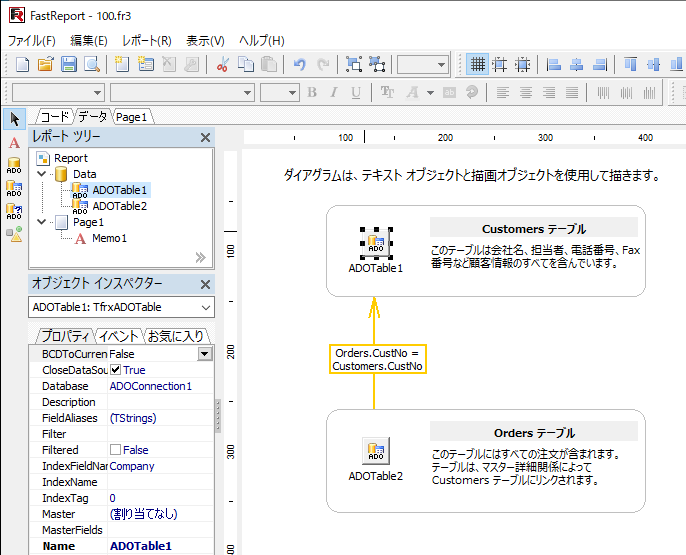Open the レポート(R) menu
686x555 pixels.
[146, 41]
